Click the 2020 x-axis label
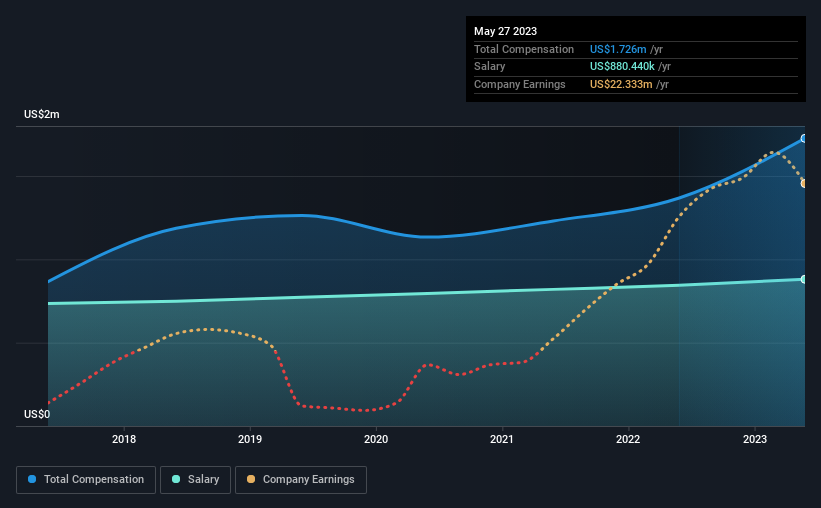Screen dimensions: 821x508 pyautogui.click(x=376, y=439)
